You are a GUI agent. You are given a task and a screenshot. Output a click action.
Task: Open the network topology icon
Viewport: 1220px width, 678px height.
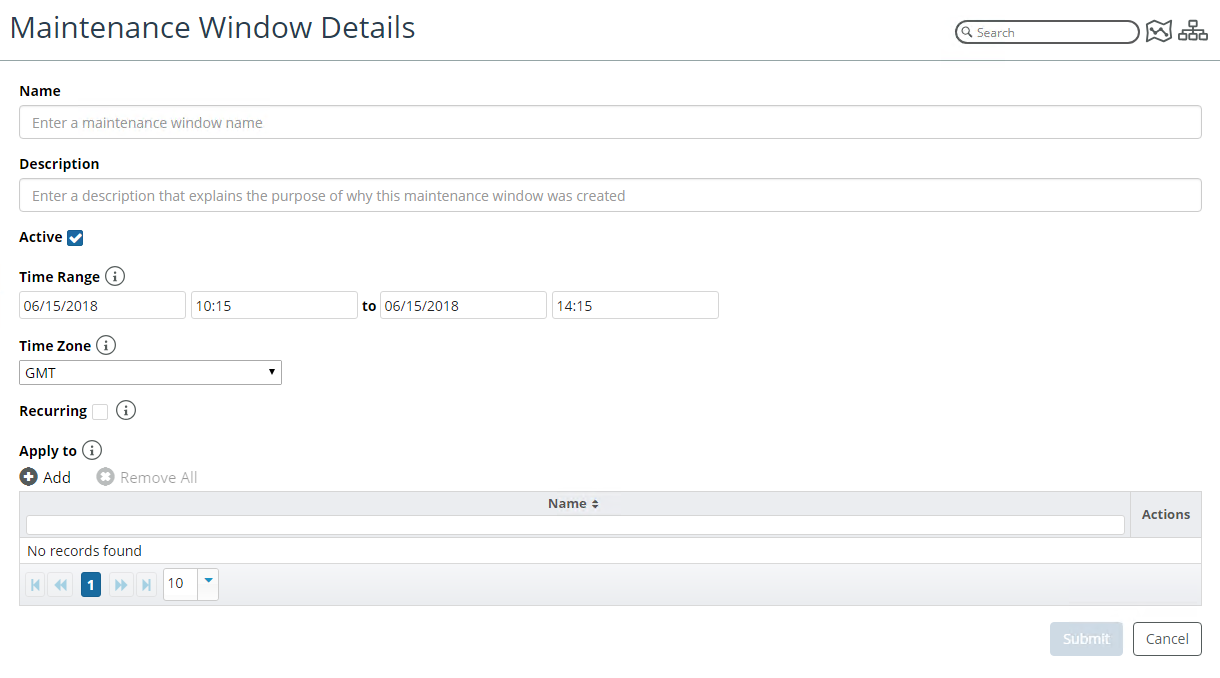coord(1192,32)
